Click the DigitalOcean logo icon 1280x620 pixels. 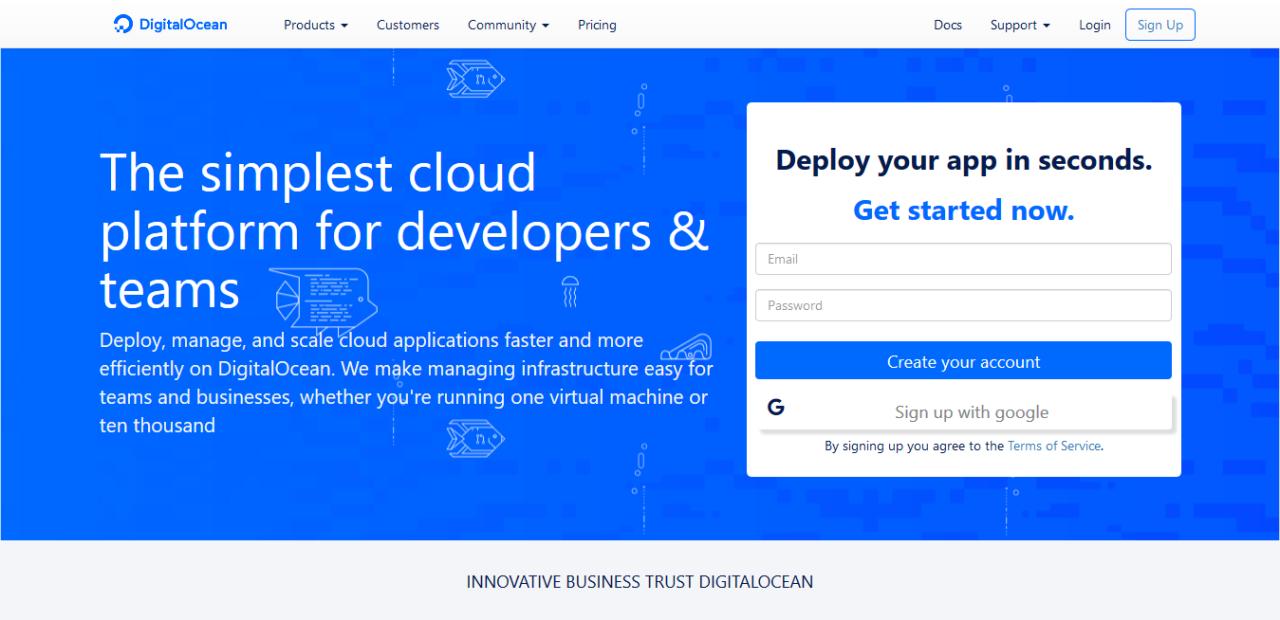pyautogui.click(x=123, y=25)
